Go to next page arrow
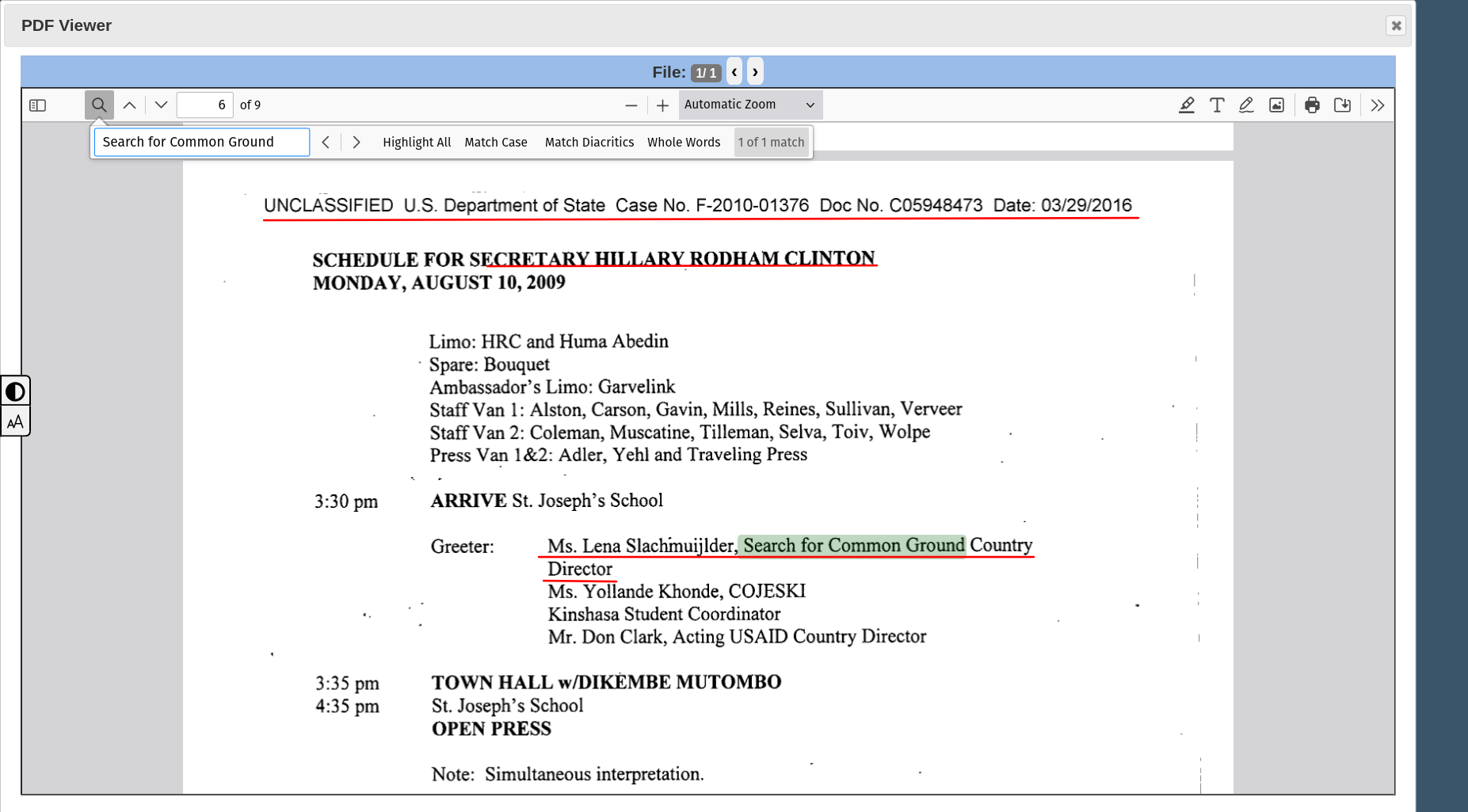 coord(161,105)
